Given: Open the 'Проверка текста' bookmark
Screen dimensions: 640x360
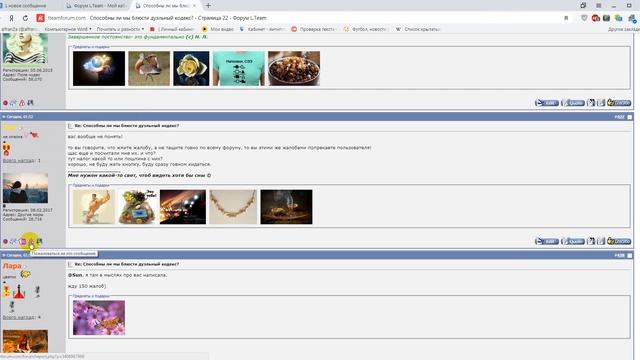Looking at the screenshot, I should click(x=313, y=29).
